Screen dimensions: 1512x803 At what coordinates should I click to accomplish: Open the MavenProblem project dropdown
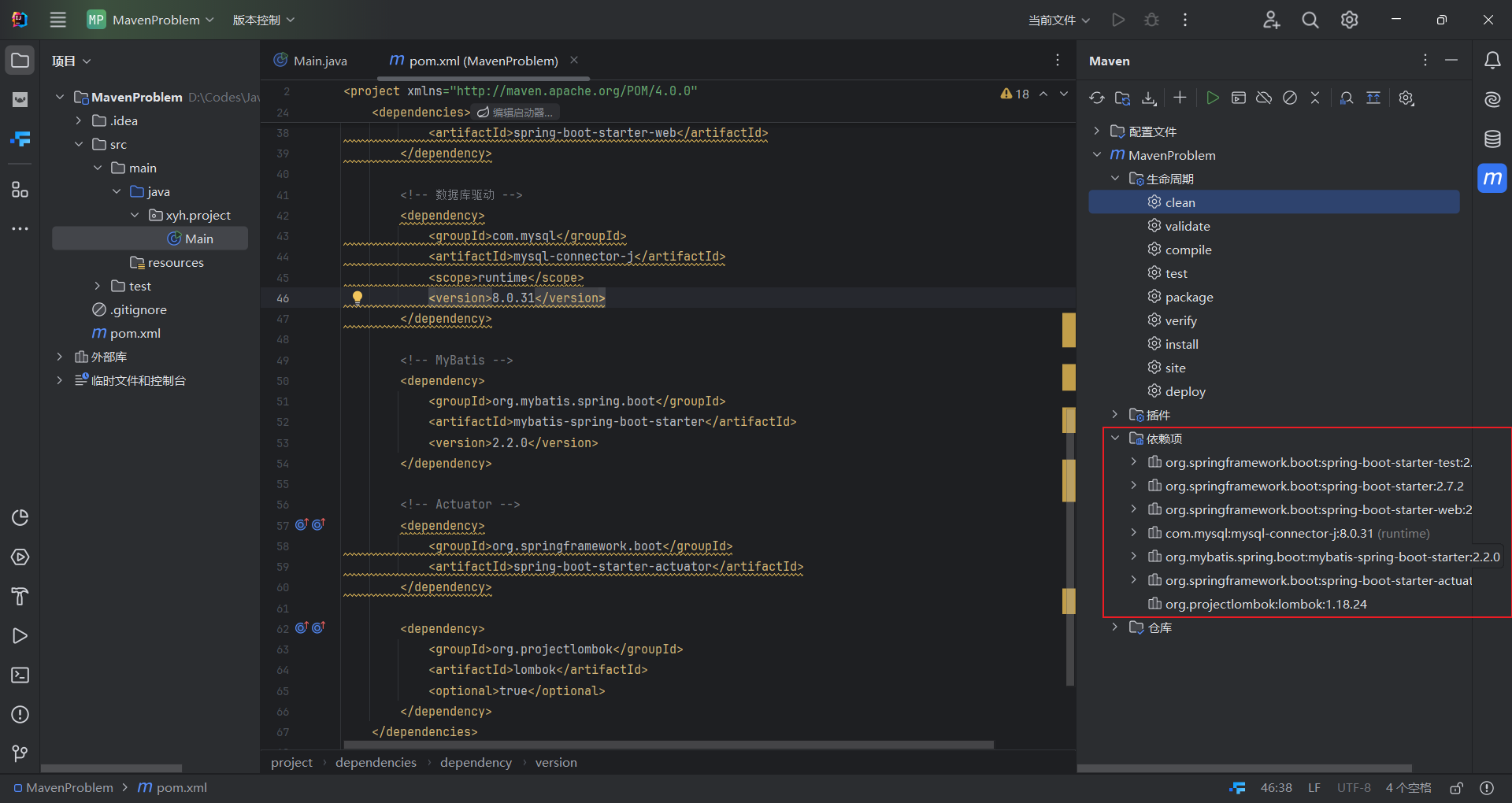pyautogui.click(x=150, y=20)
